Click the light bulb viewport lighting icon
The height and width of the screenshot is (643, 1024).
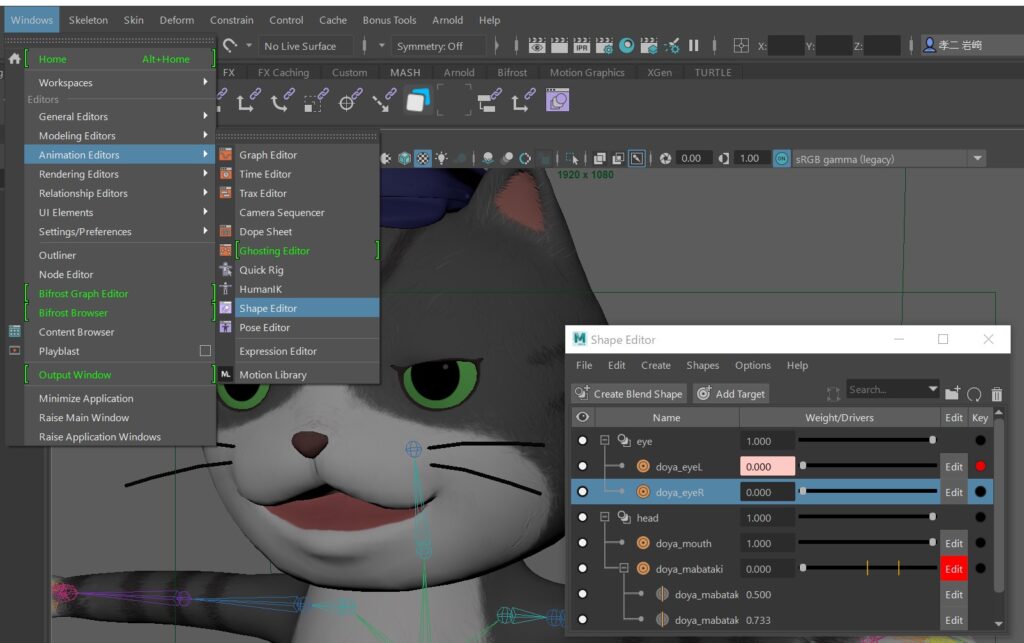(442, 158)
